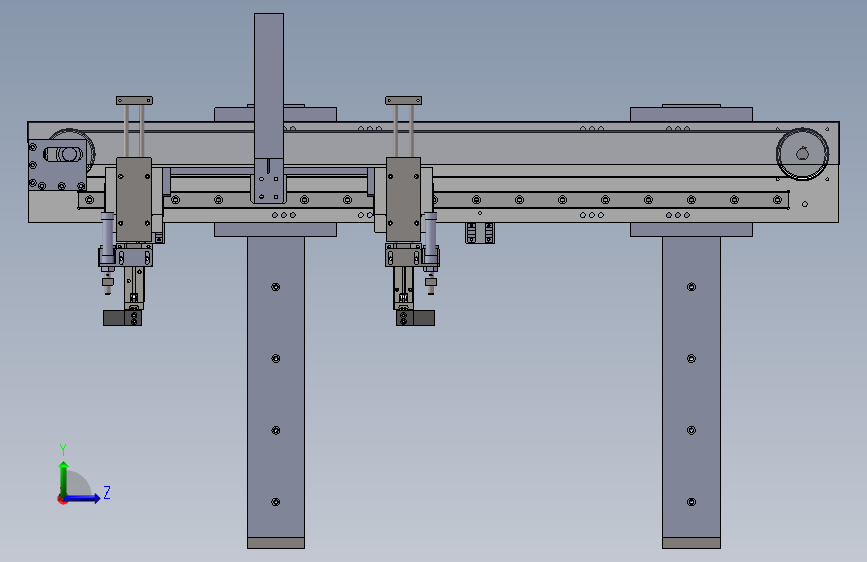
Task: Select the right carriage's dark gripper jaw block
Action: [415, 318]
